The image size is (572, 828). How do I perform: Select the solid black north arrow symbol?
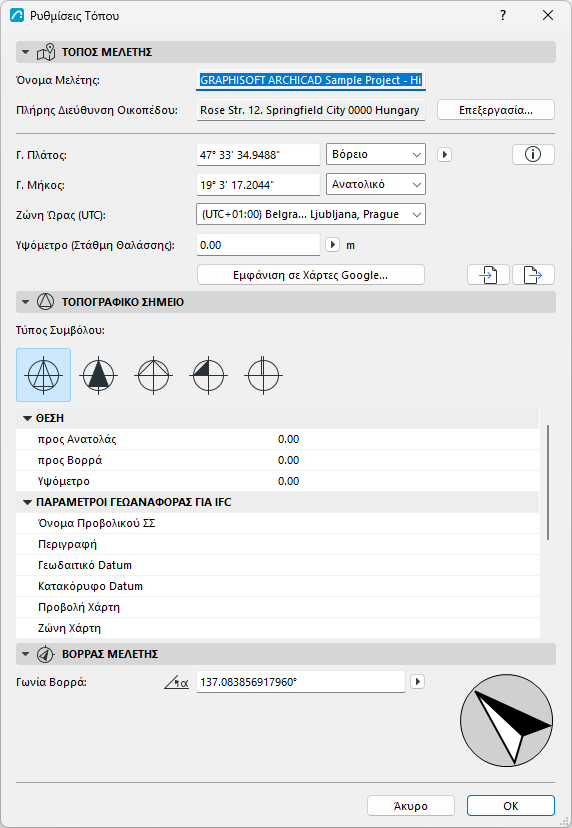click(x=98, y=375)
